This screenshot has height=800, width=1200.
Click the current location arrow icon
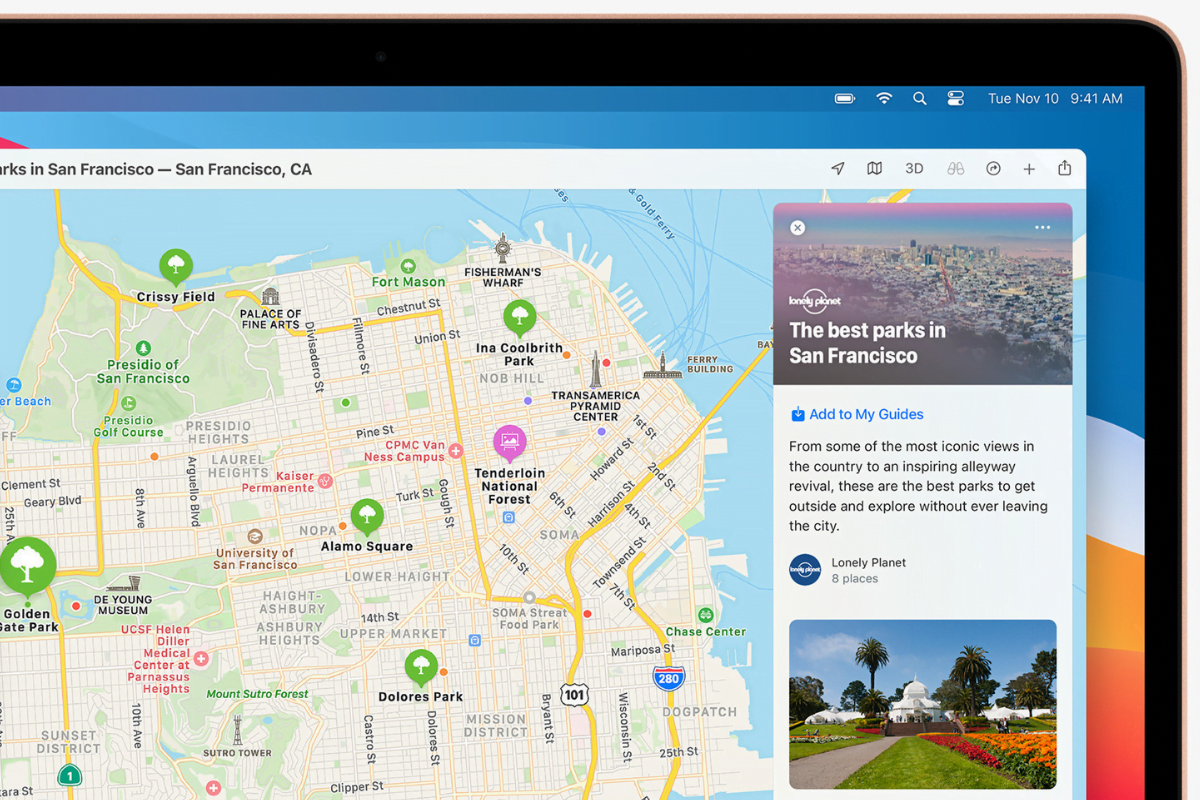(838, 169)
